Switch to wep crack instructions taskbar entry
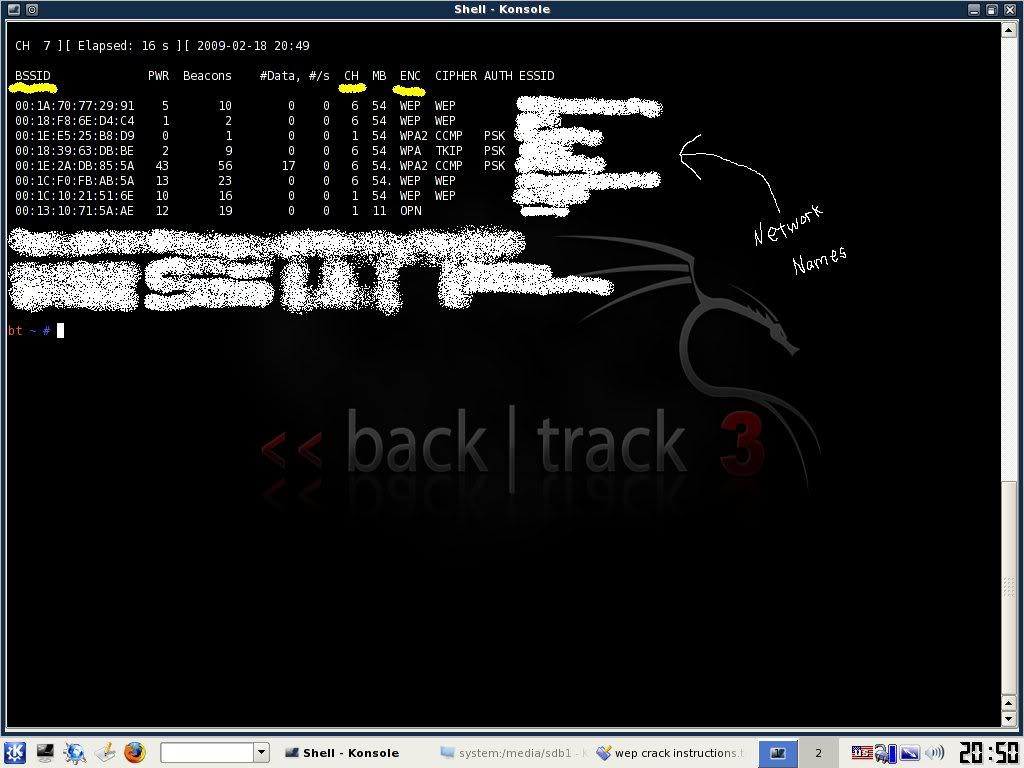1024x768 pixels. click(671, 753)
